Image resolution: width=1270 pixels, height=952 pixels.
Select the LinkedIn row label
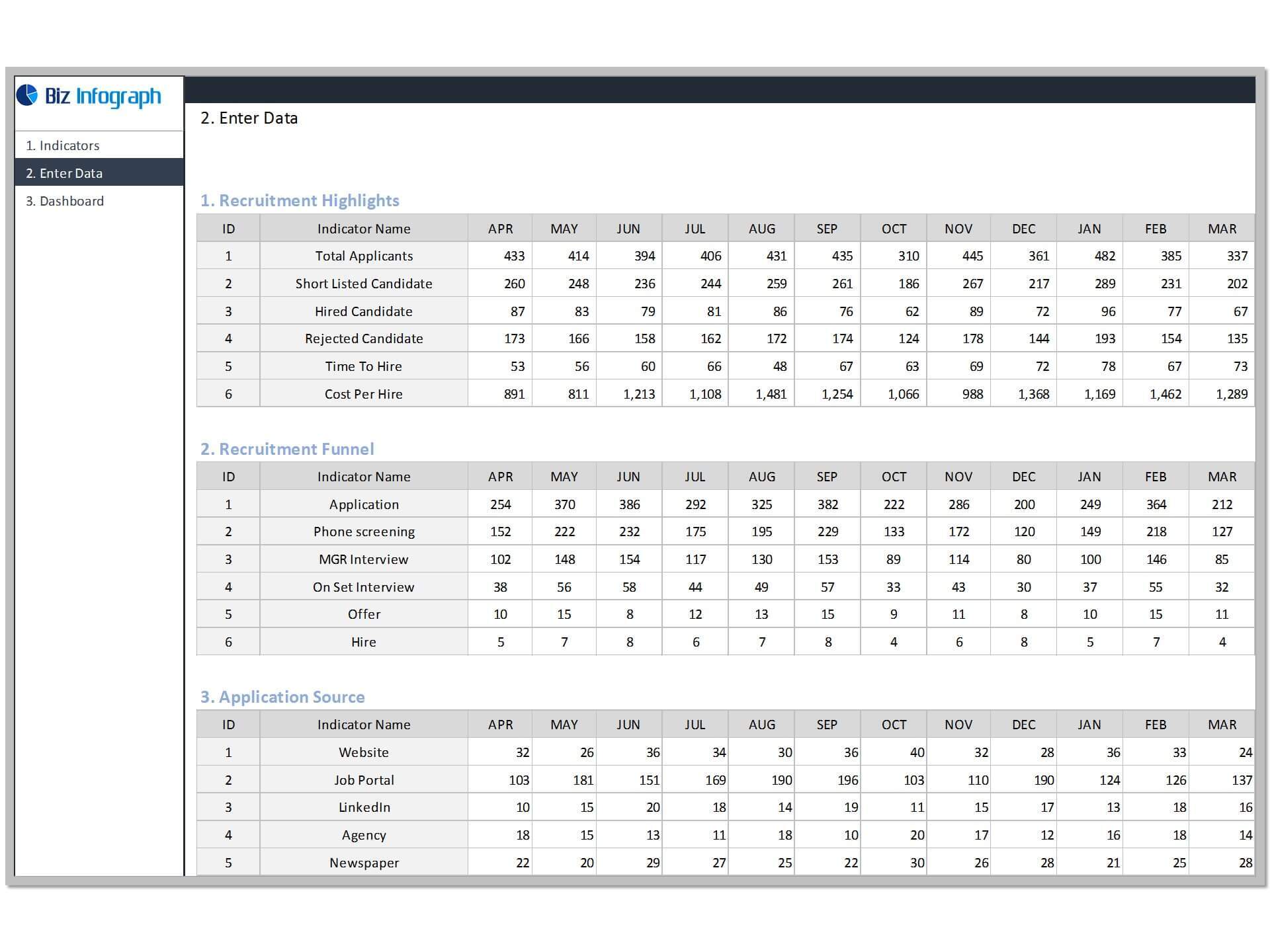(x=364, y=807)
